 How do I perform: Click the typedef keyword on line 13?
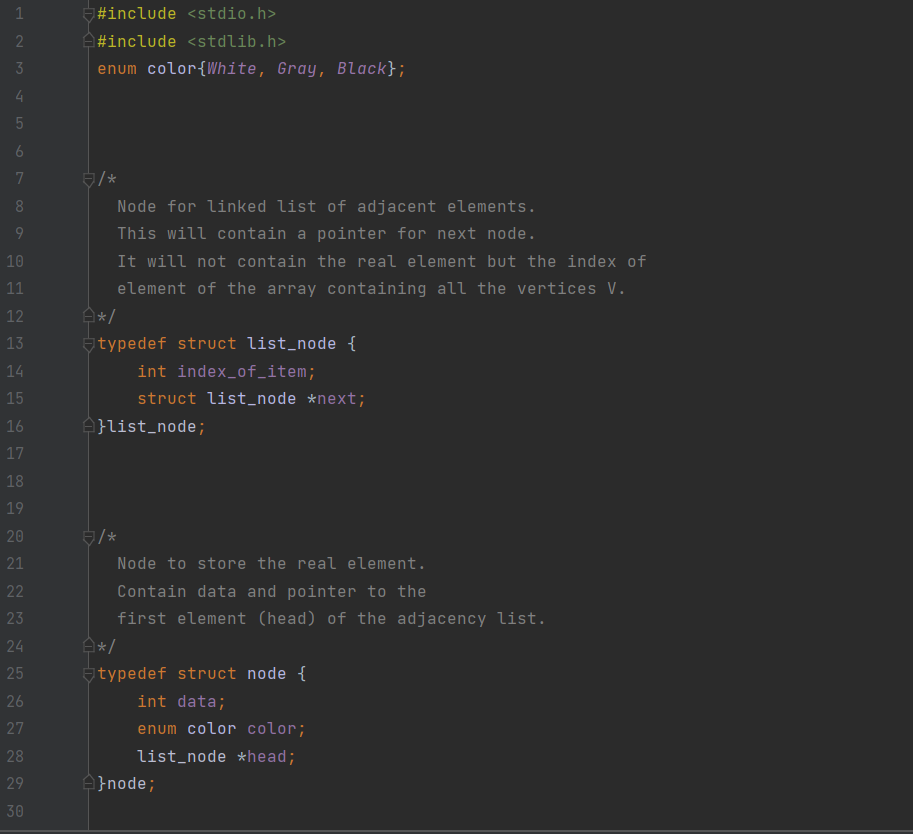tap(132, 344)
